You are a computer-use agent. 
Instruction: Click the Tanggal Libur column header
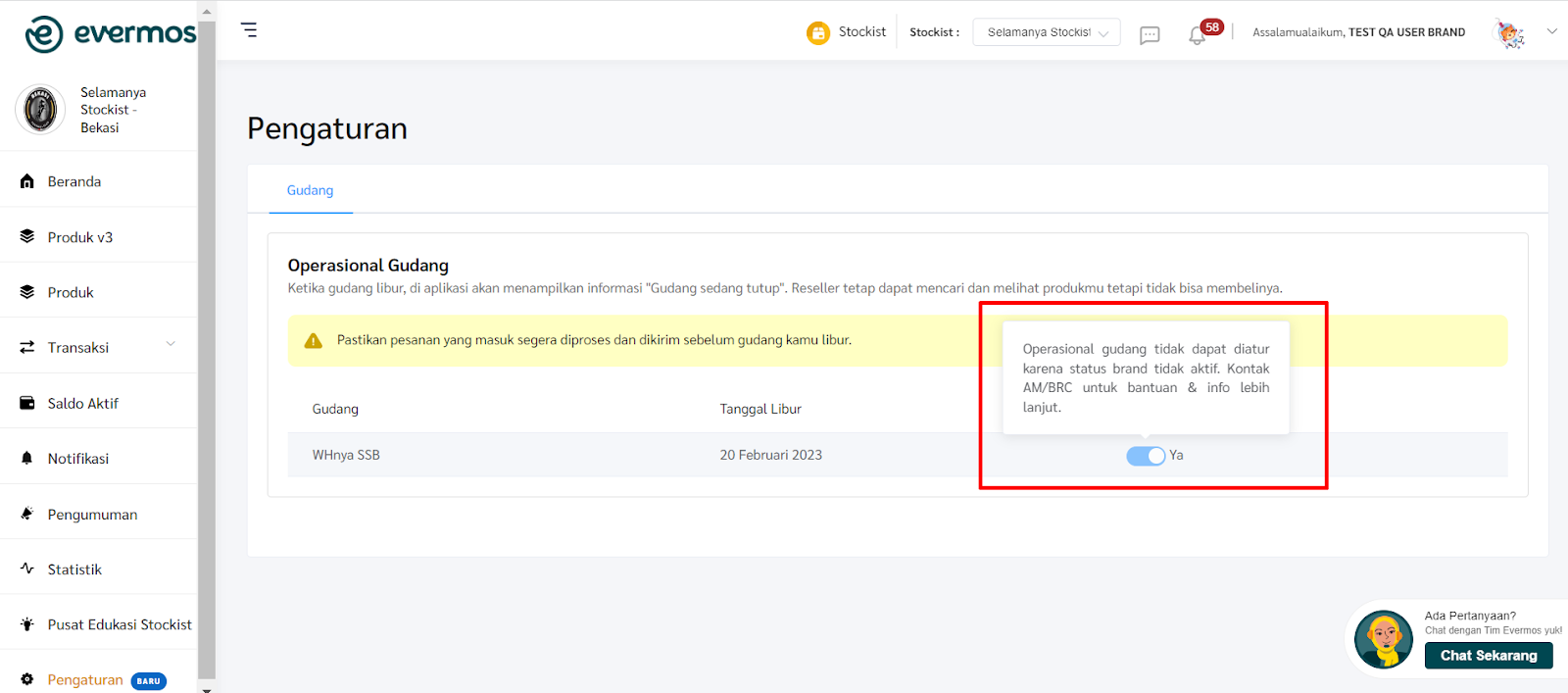click(x=760, y=409)
